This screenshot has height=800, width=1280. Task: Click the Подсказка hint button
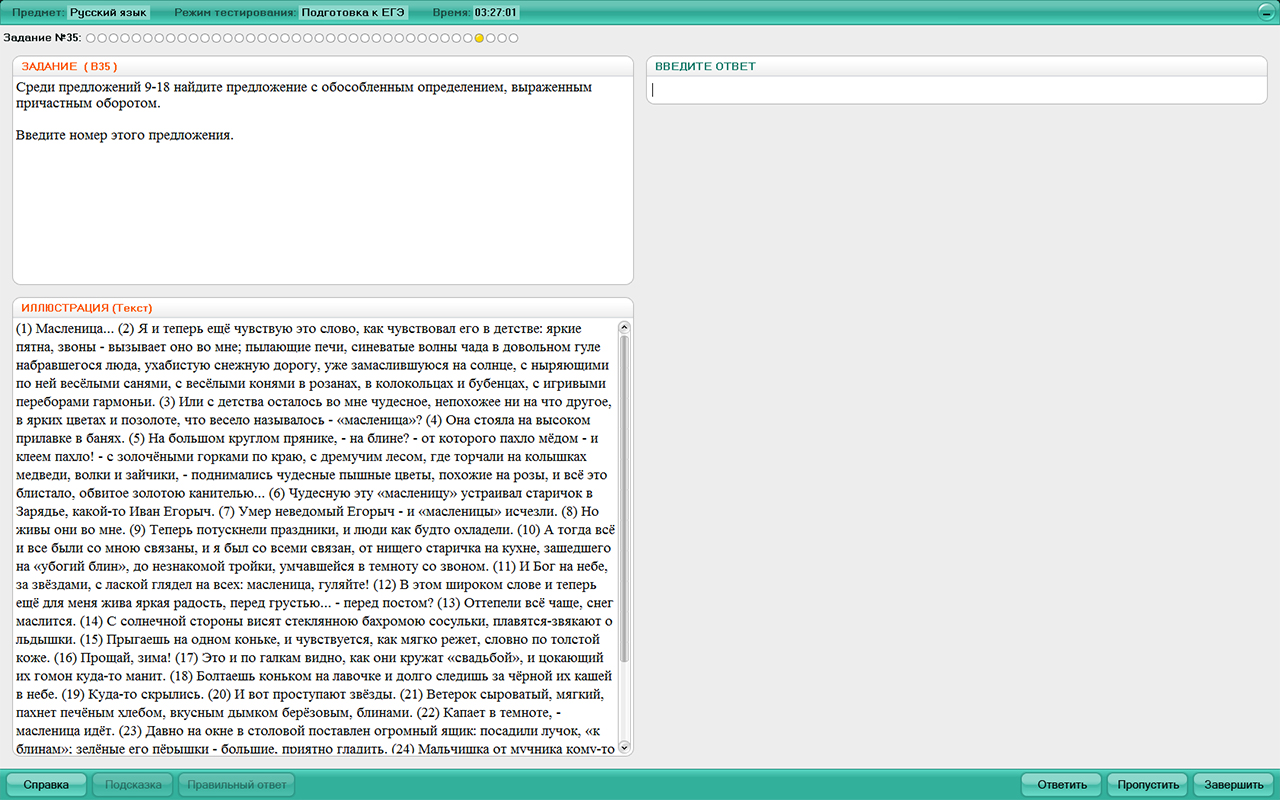133,785
